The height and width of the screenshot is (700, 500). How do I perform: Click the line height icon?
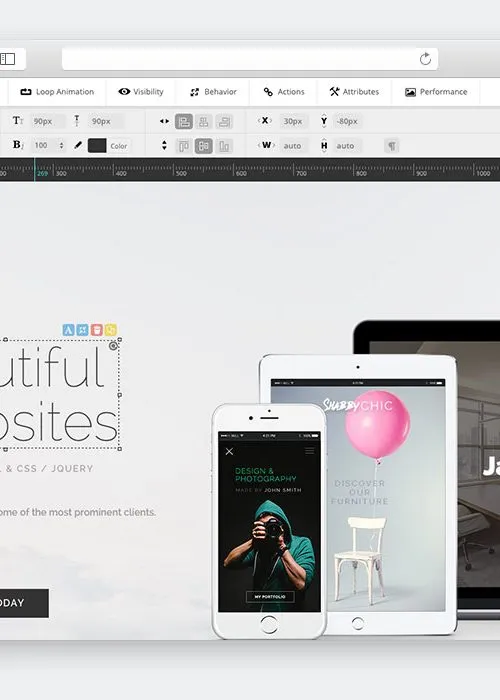coord(77,121)
